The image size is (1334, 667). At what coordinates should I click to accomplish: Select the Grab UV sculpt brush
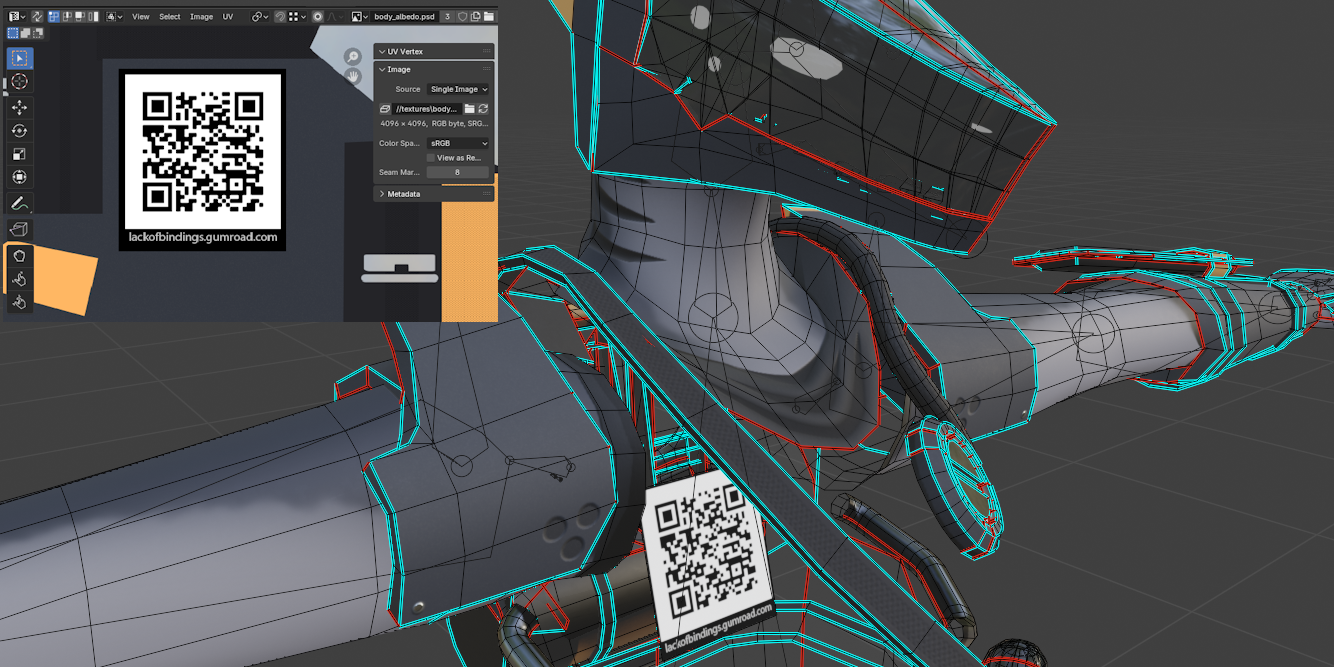pos(20,277)
